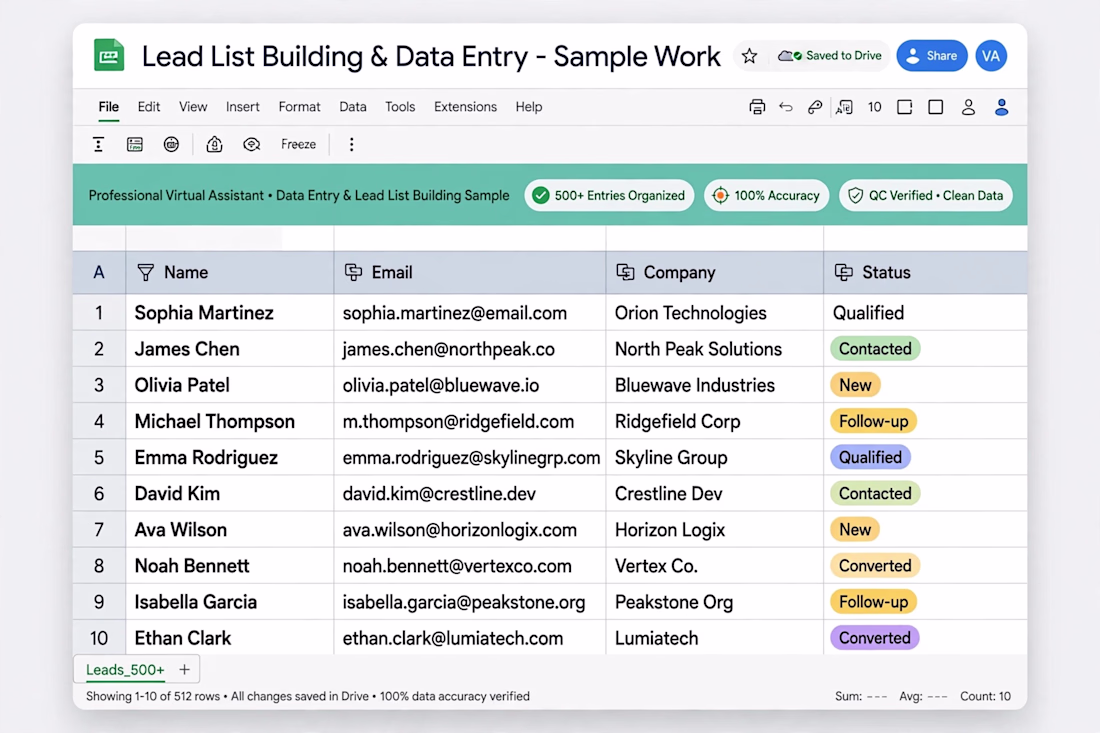Click the icon in the Email column header
This screenshot has width=1100, height=733.
coord(354,272)
